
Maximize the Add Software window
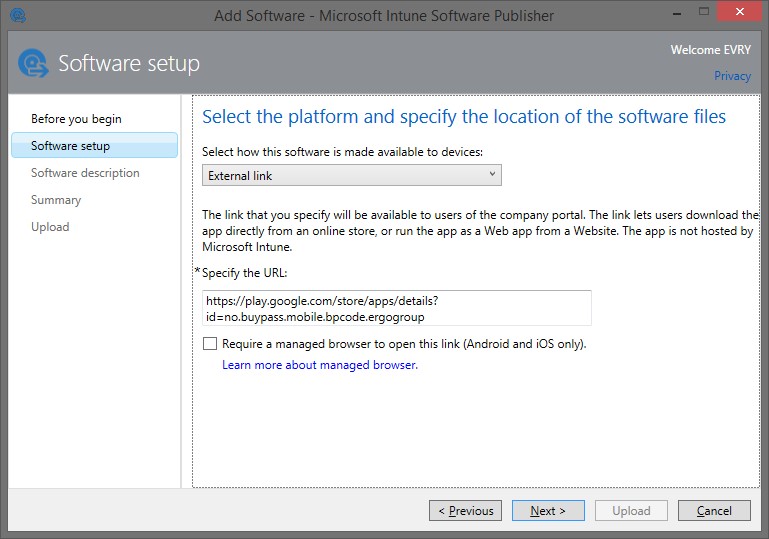704,12
